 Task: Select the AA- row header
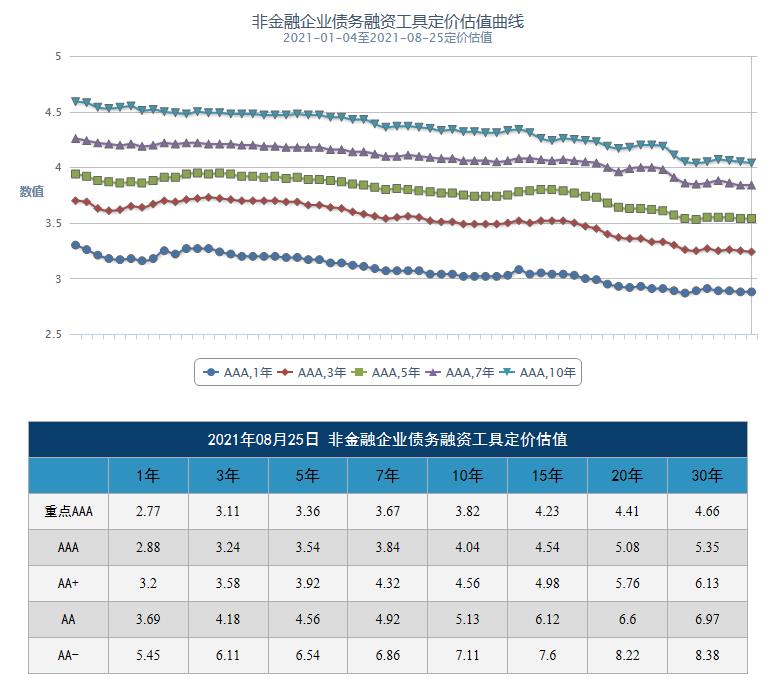[68, 655]
